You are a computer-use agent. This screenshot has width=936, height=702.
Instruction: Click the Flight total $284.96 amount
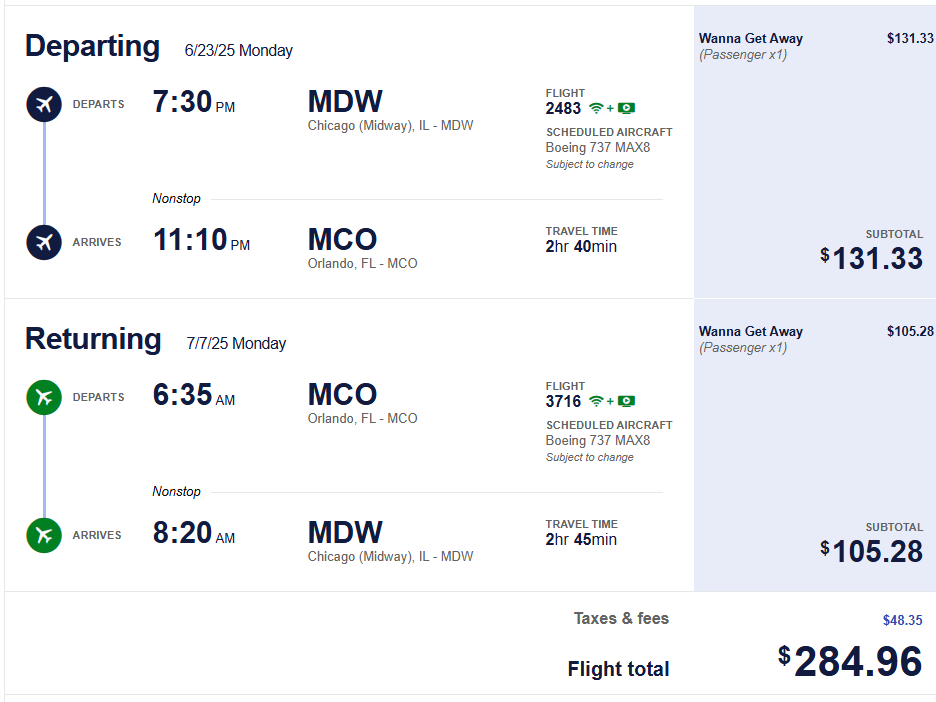850,661
